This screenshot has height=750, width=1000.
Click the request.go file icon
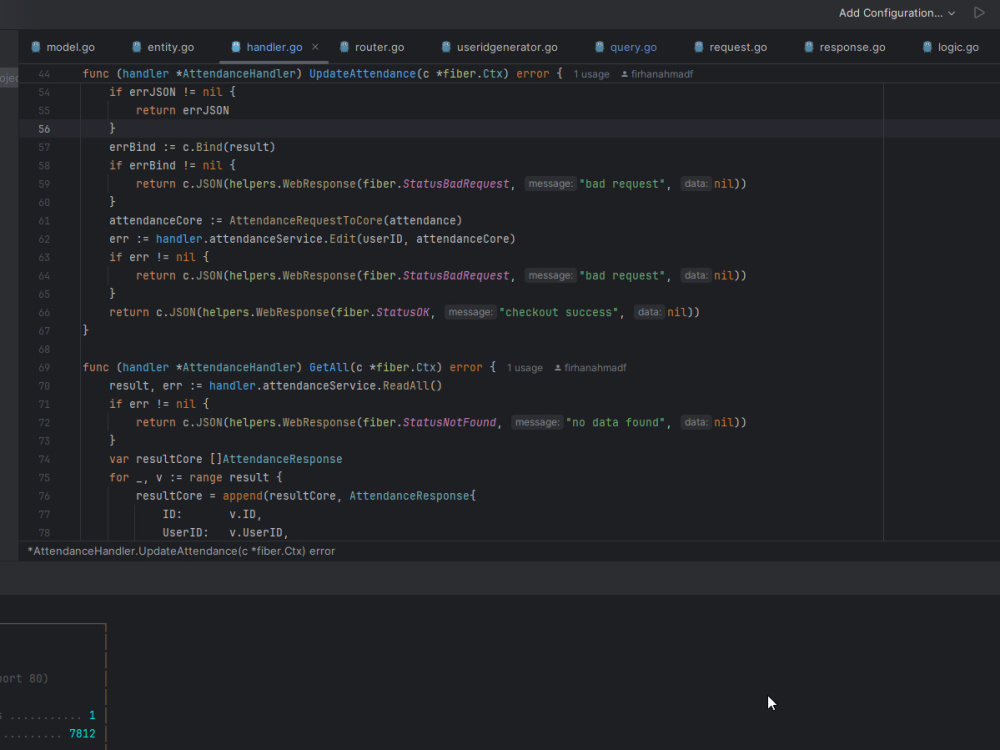(699, 47)
